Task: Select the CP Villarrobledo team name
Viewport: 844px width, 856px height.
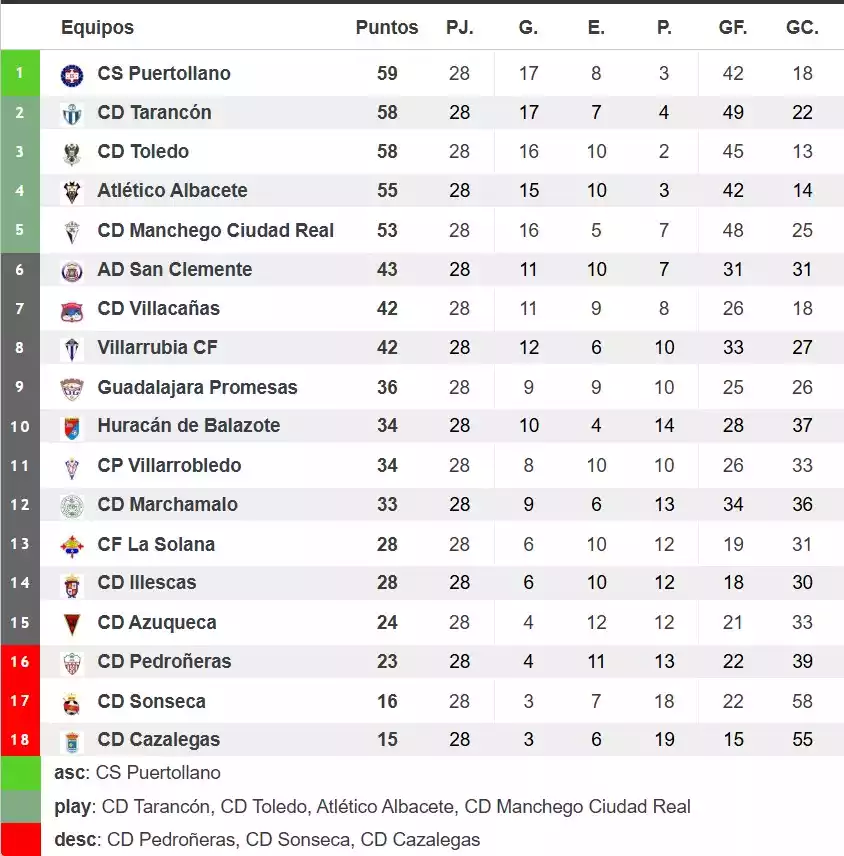Action: (x=169, y=465)
